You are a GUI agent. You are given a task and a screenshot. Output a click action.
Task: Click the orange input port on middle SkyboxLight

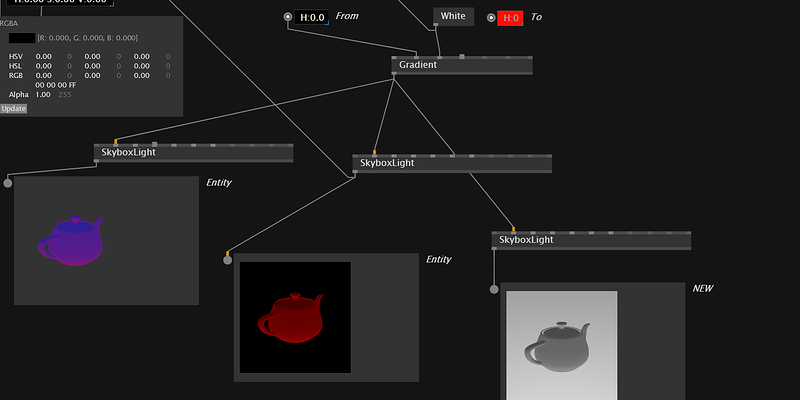pyautogui.click(x=375, y=153)
